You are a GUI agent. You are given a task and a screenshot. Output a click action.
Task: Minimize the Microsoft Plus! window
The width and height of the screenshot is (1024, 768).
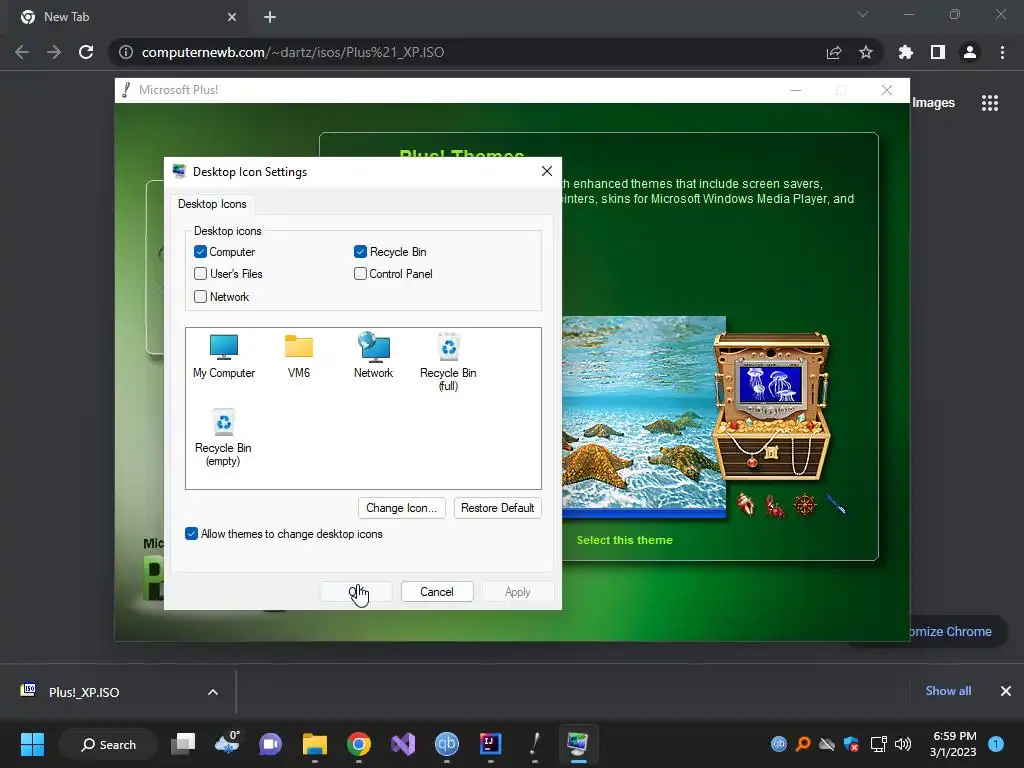[796, 90]
